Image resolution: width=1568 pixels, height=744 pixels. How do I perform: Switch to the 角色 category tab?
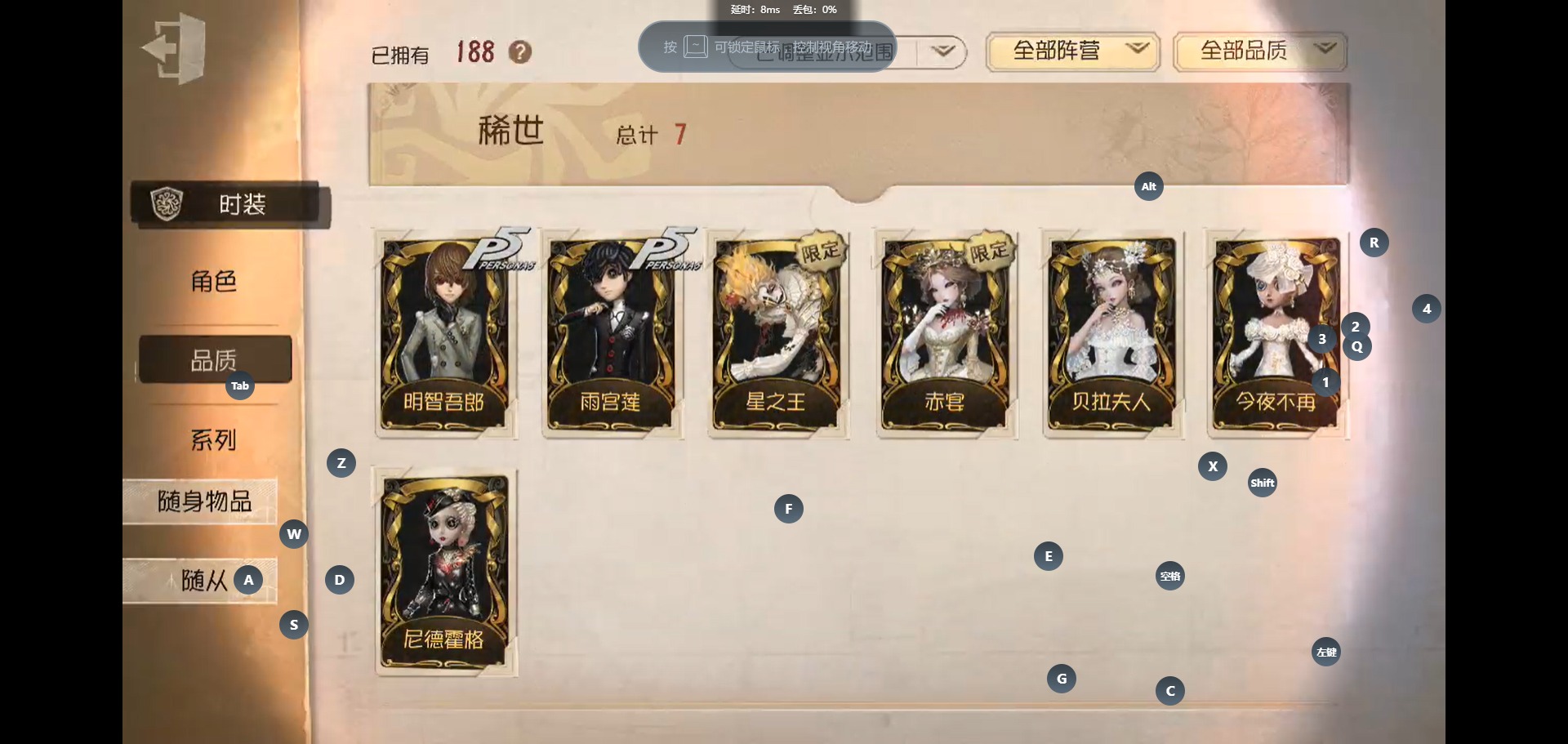point(214,282)
